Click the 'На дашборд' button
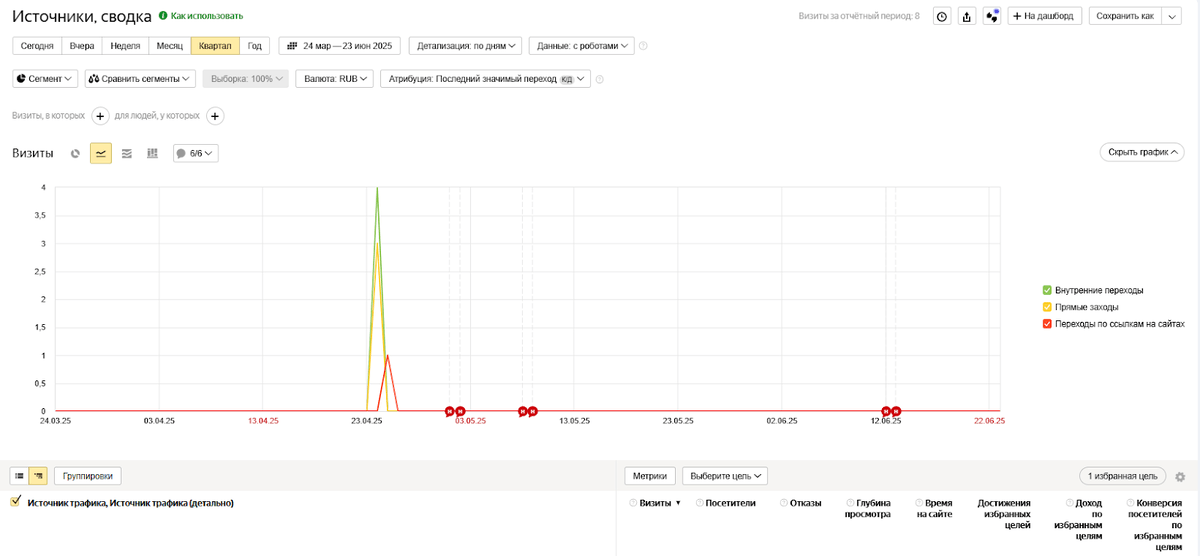 pos(1043,16)
